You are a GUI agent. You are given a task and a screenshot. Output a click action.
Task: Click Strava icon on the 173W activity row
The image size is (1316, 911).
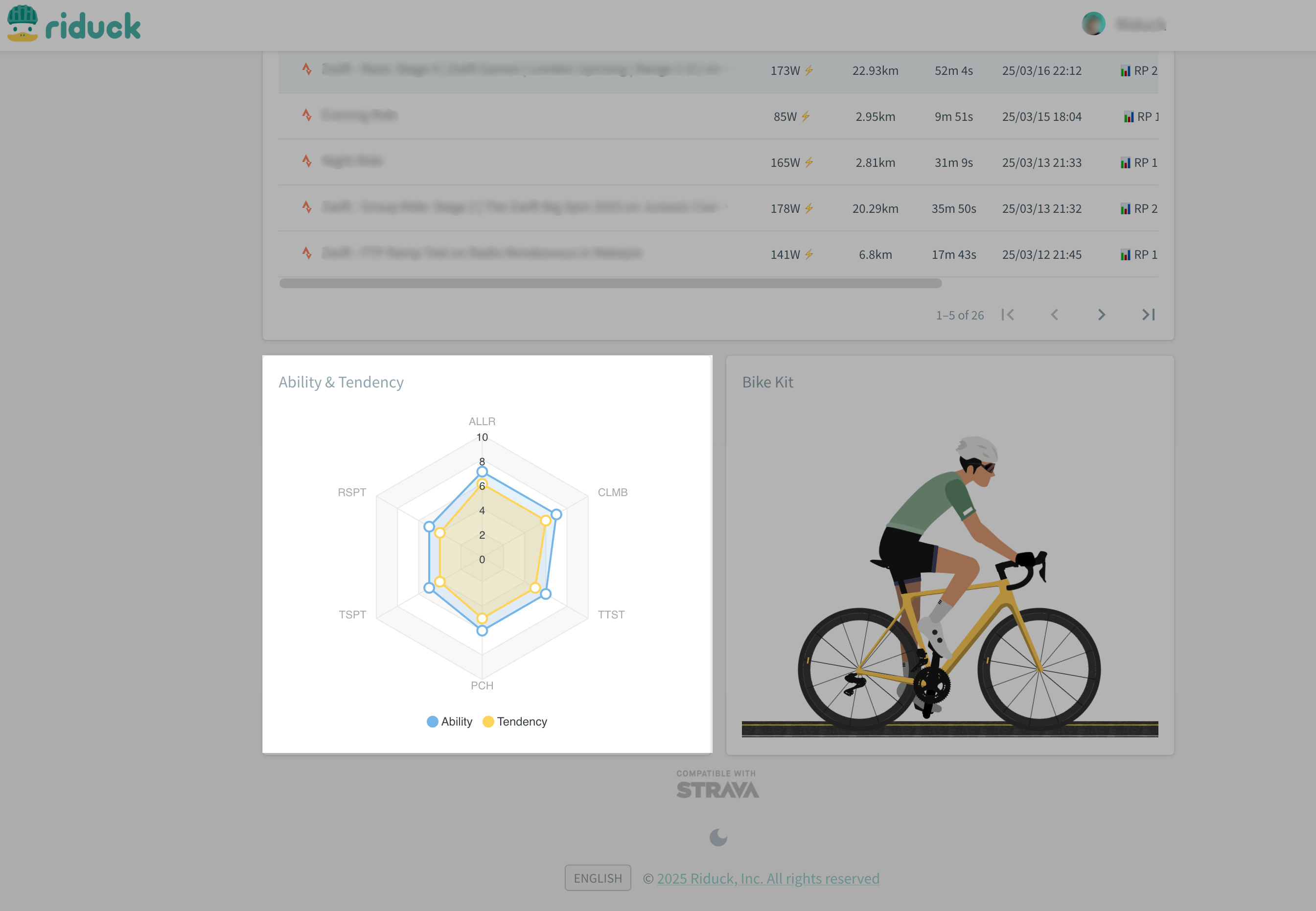tap(307, 69)
